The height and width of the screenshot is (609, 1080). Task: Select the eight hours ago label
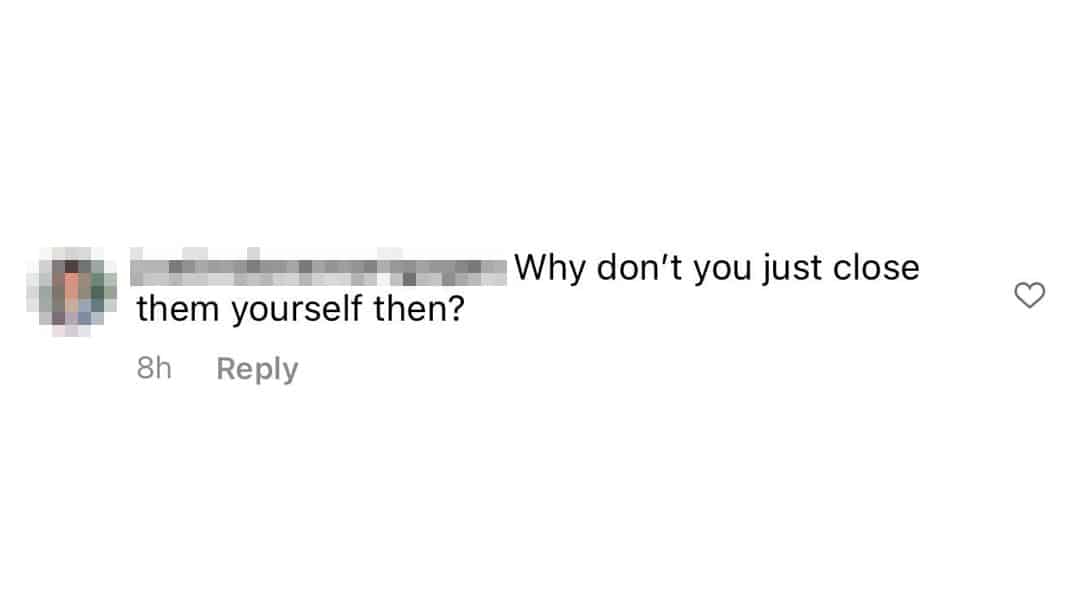click(x=154, y=368)
